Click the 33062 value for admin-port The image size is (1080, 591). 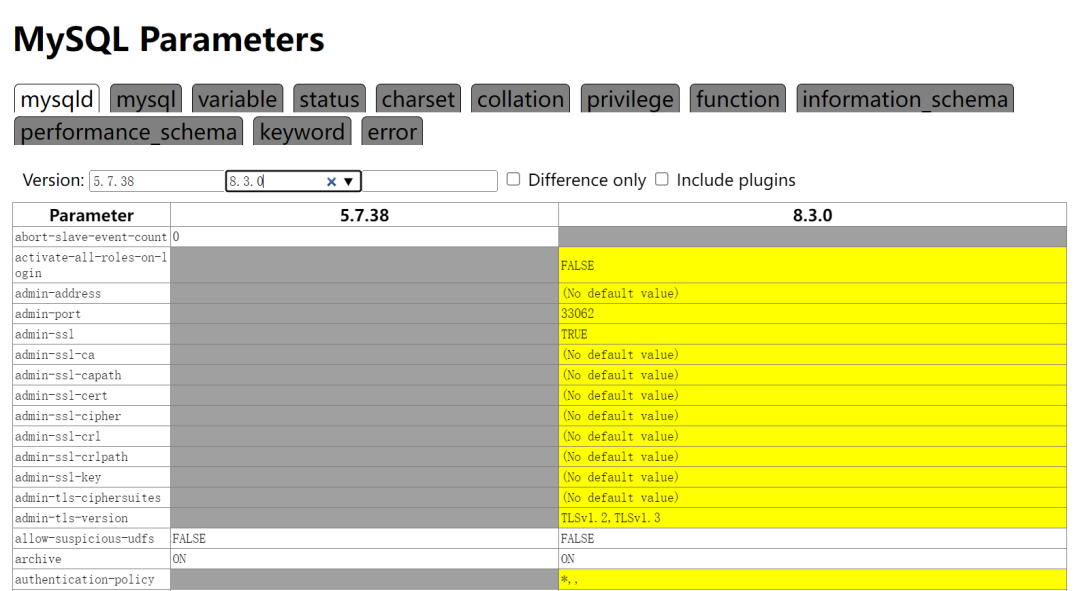[x=577, y=314]
